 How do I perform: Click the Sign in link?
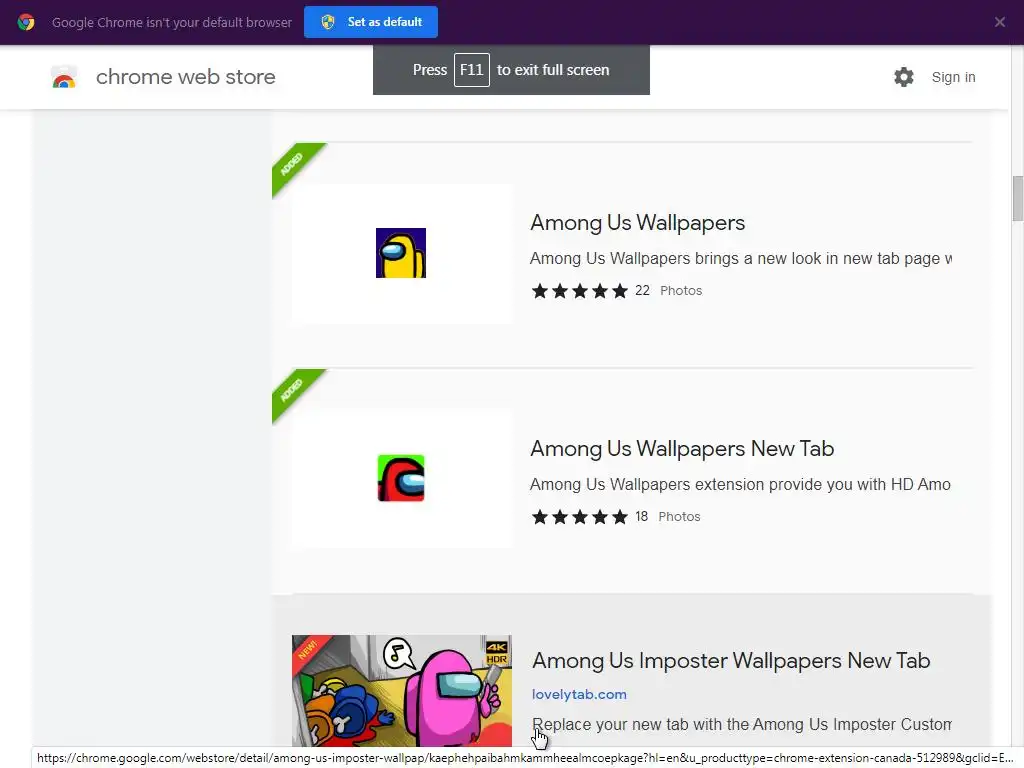pyautogui.click(x=953, y=77)
